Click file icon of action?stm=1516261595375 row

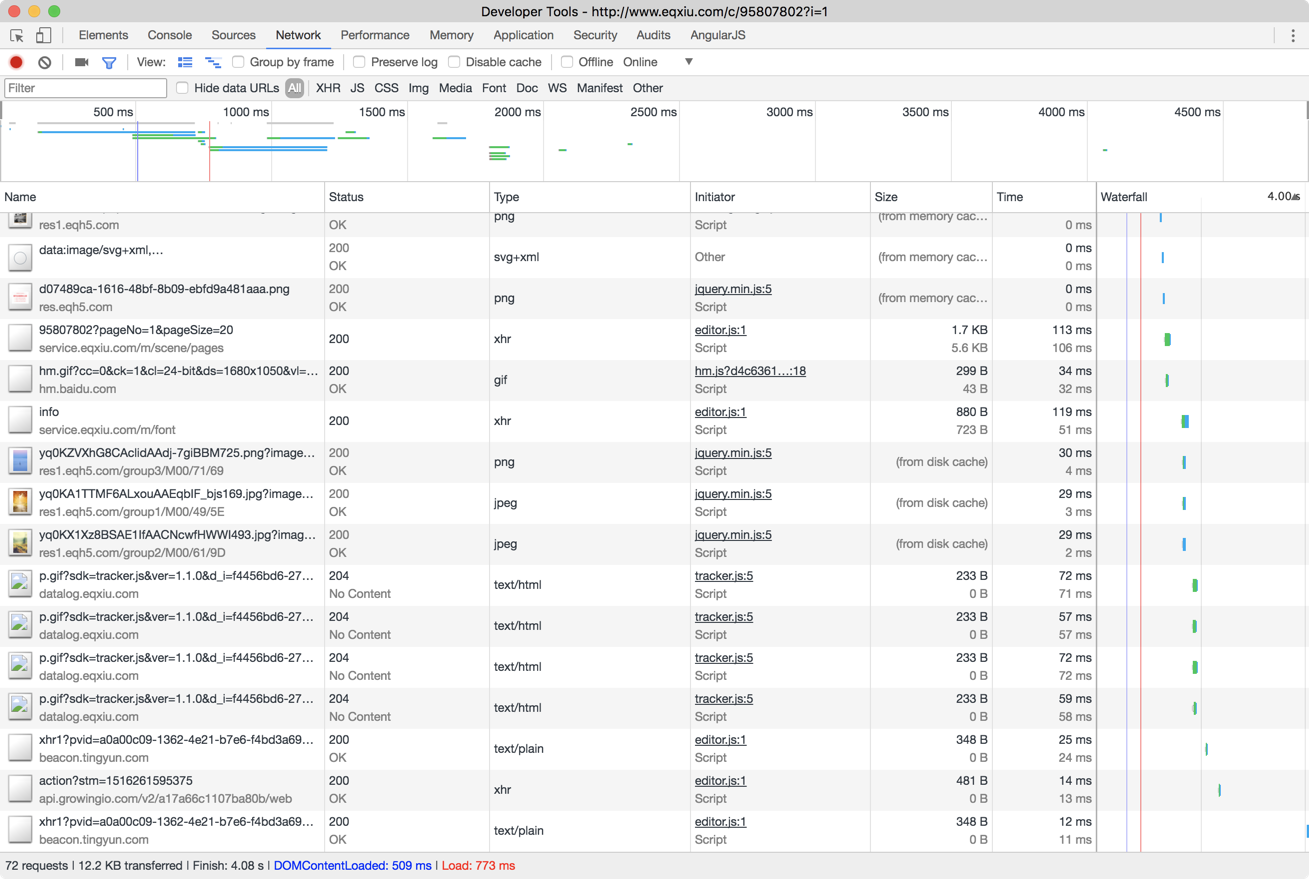(20, 790)
